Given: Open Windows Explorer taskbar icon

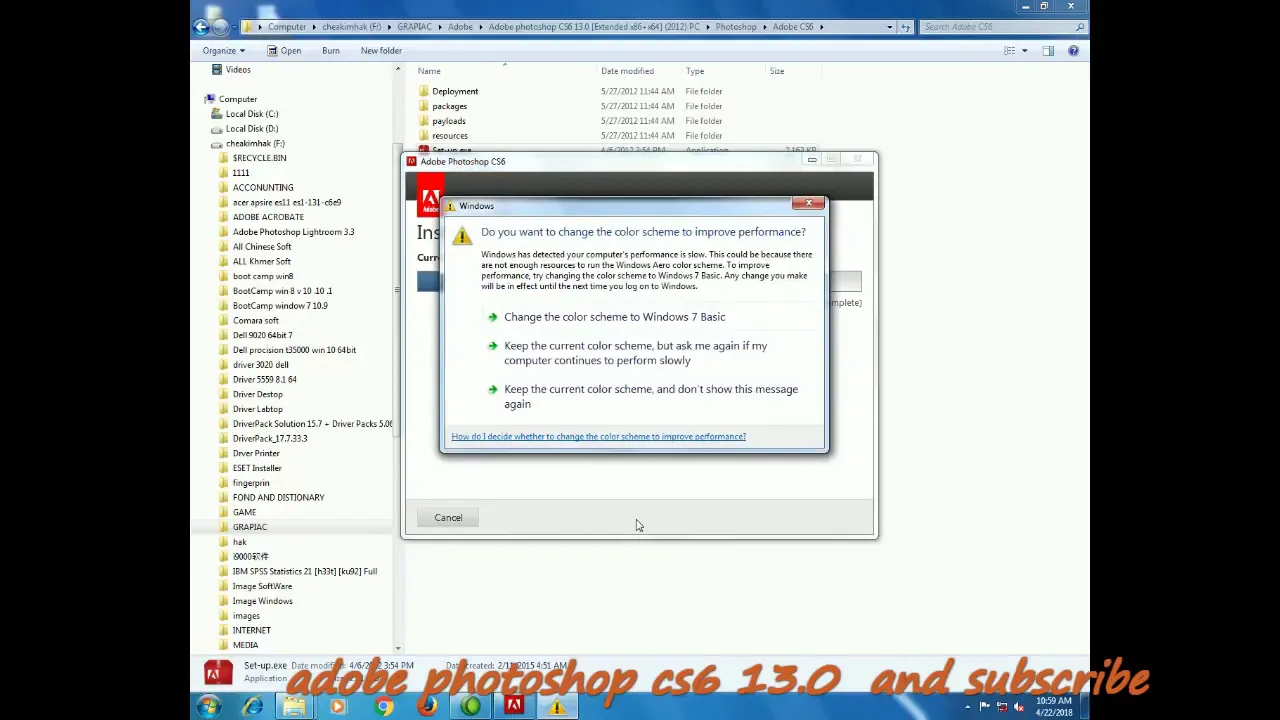Looking at the screenshot, I should 295,707.
